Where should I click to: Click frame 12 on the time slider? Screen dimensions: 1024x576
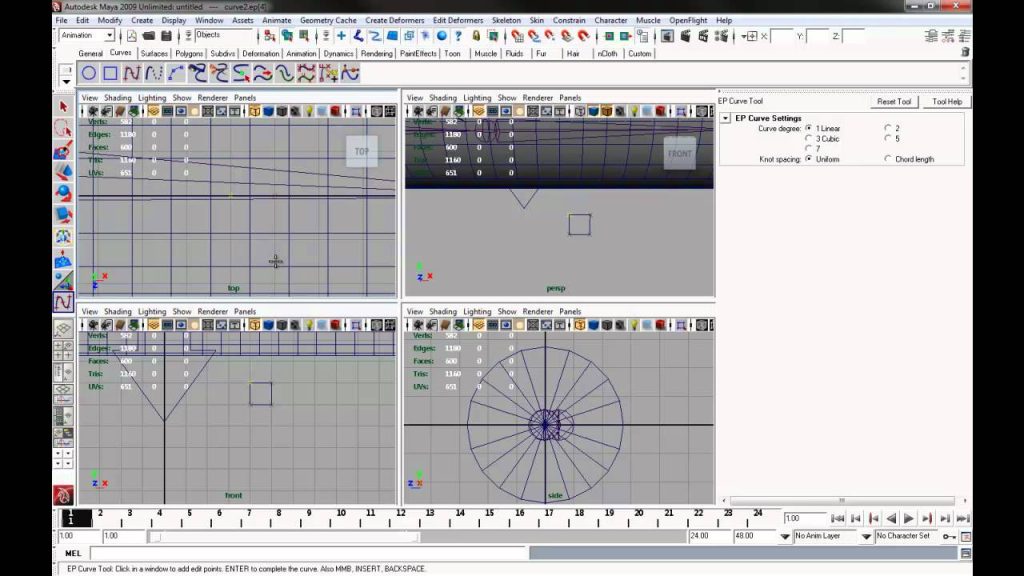tap(400, 518)
